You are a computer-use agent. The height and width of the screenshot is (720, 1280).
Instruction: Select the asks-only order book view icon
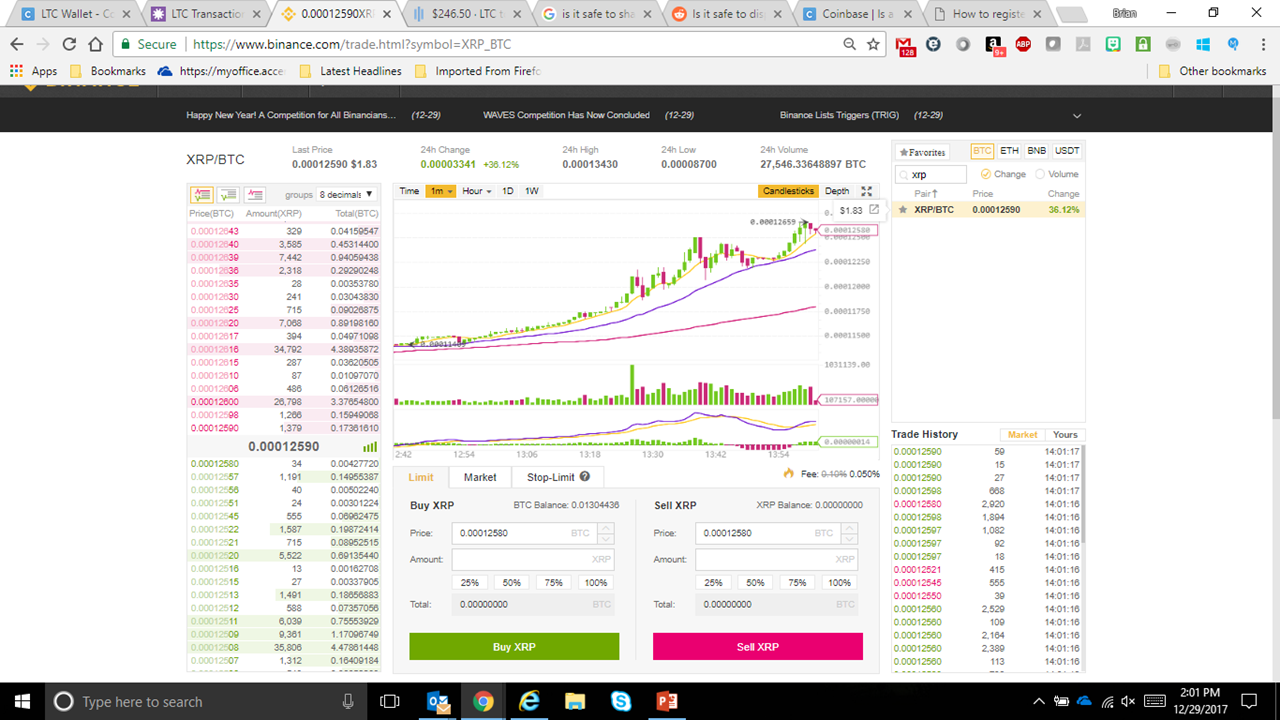coord(256,194)
